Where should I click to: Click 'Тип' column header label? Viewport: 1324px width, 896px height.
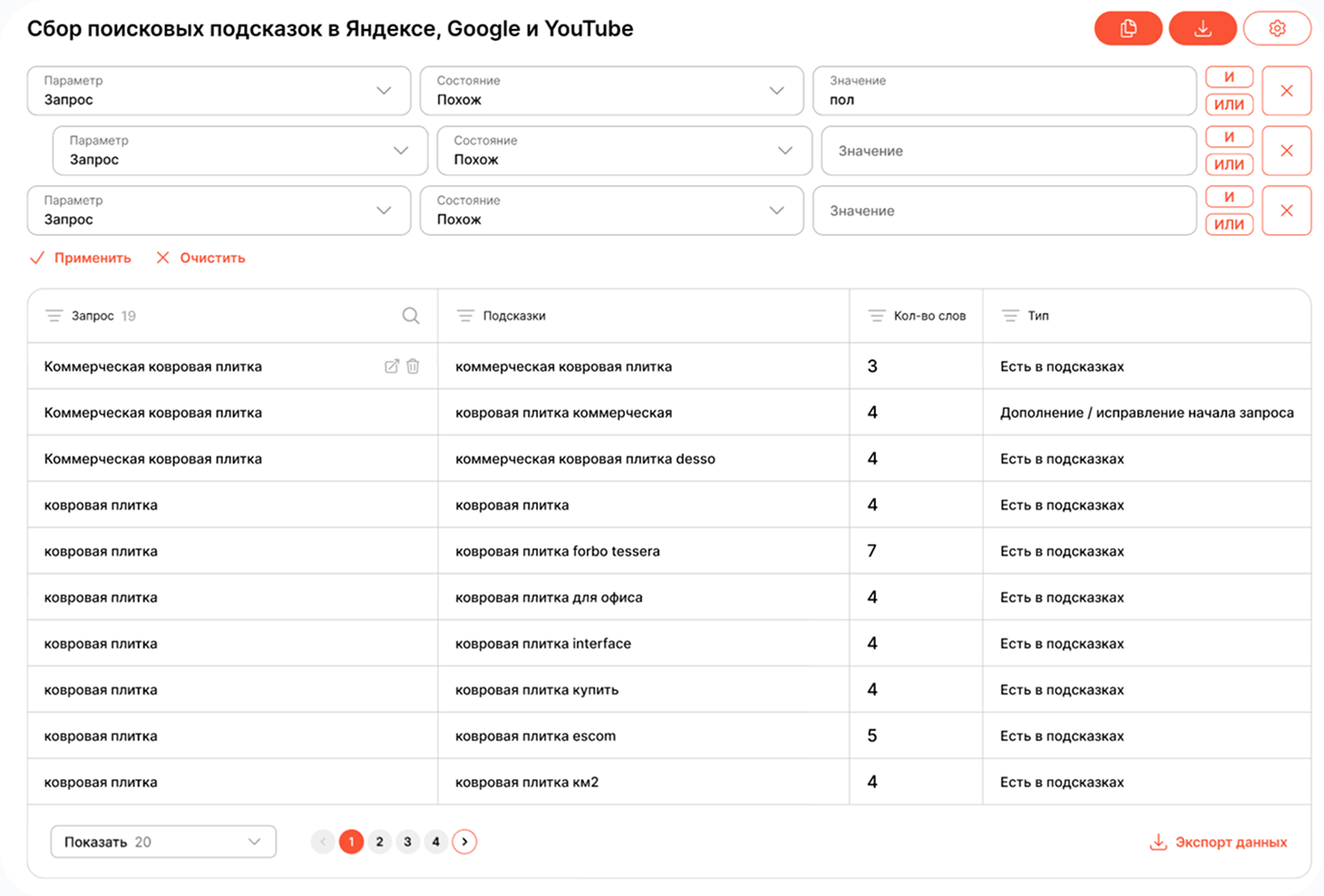click(1038, 316)
